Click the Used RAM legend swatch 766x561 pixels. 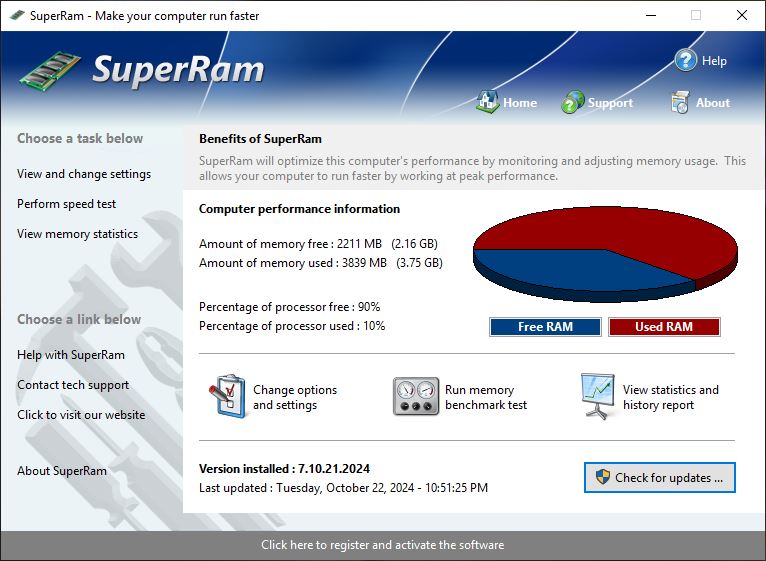coord(664,327)
